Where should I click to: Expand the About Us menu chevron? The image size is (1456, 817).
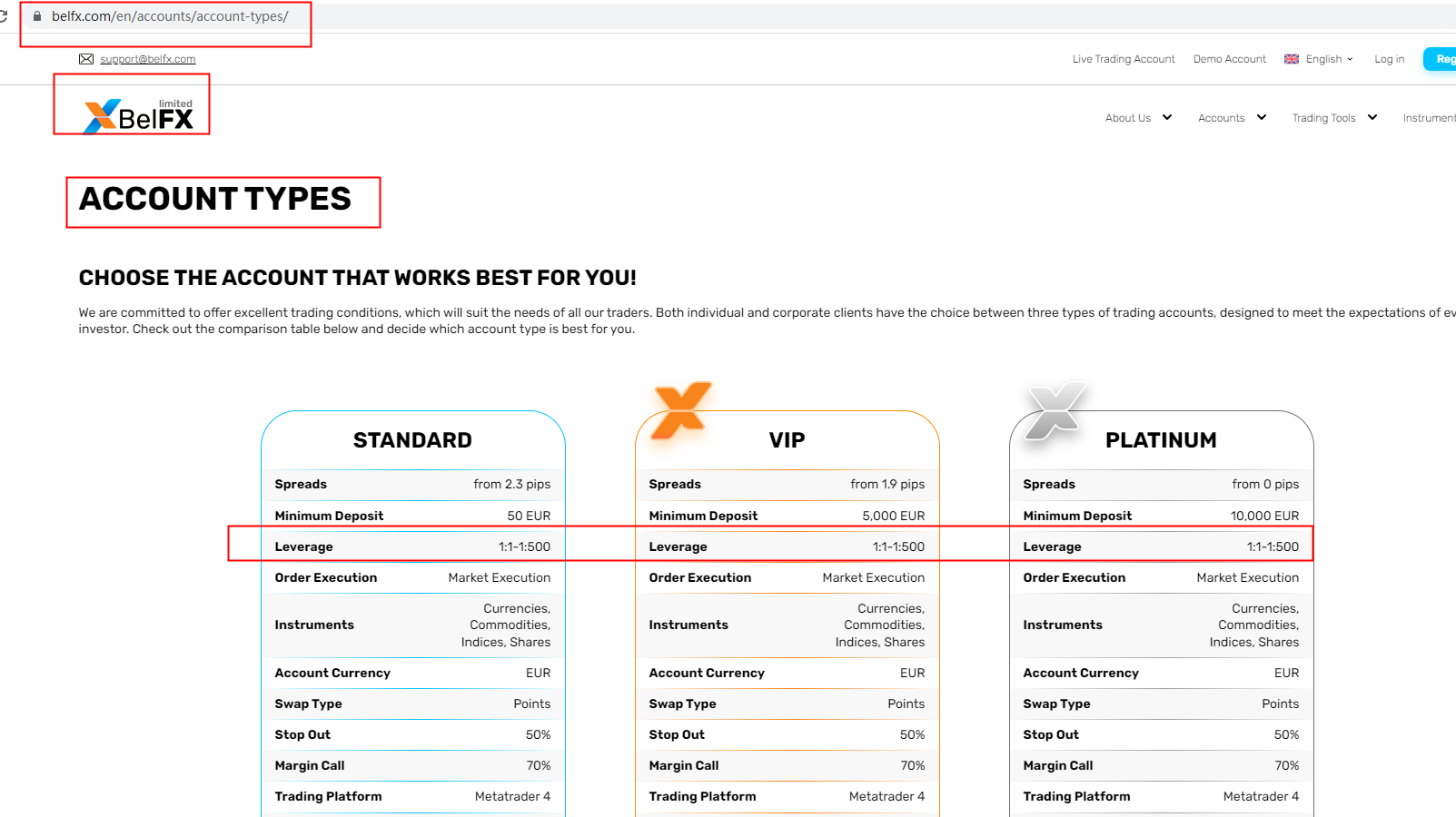click(x=1167, y=117)
